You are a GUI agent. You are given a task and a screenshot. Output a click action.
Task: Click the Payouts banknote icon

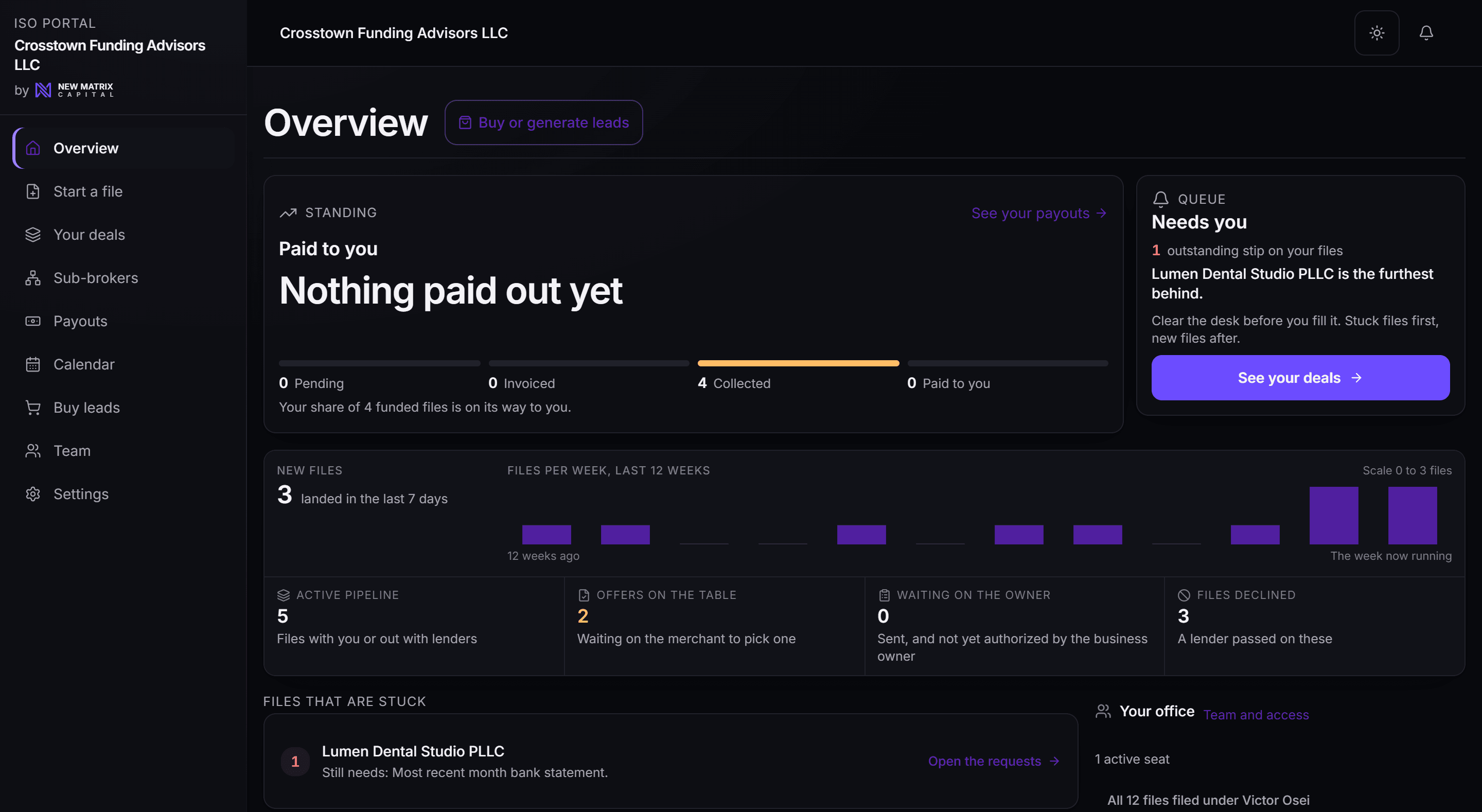pos(33,321)
